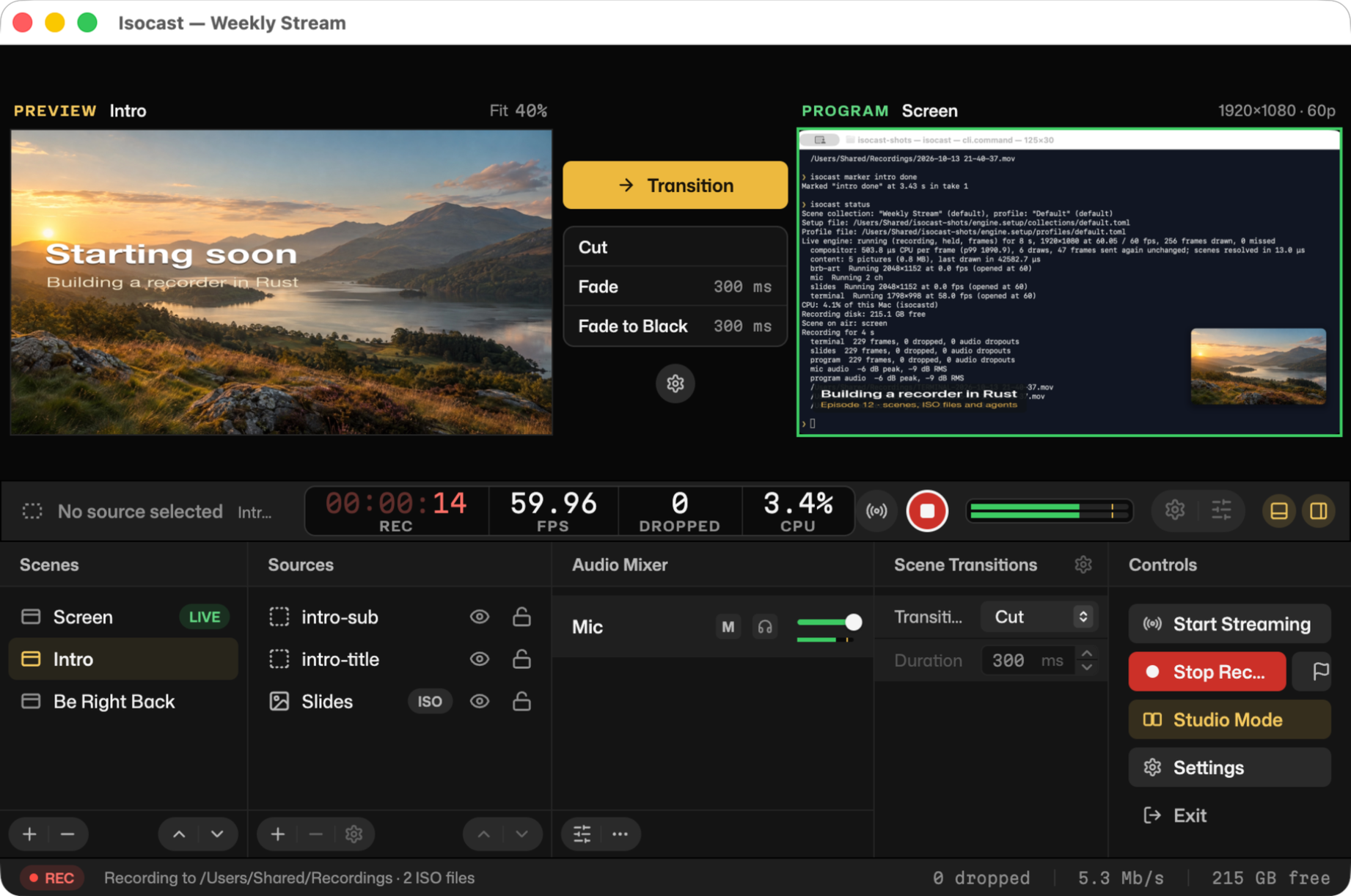Toggle the bottom panel layout icon
This screenshot has width=1351, height=896.
(x=1279, y=510)
